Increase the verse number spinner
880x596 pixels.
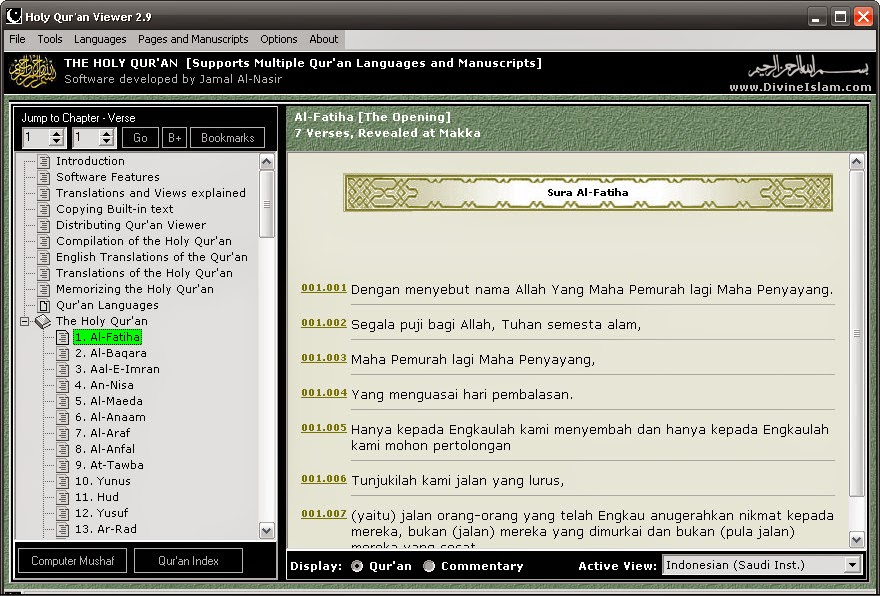click(107, 134)
